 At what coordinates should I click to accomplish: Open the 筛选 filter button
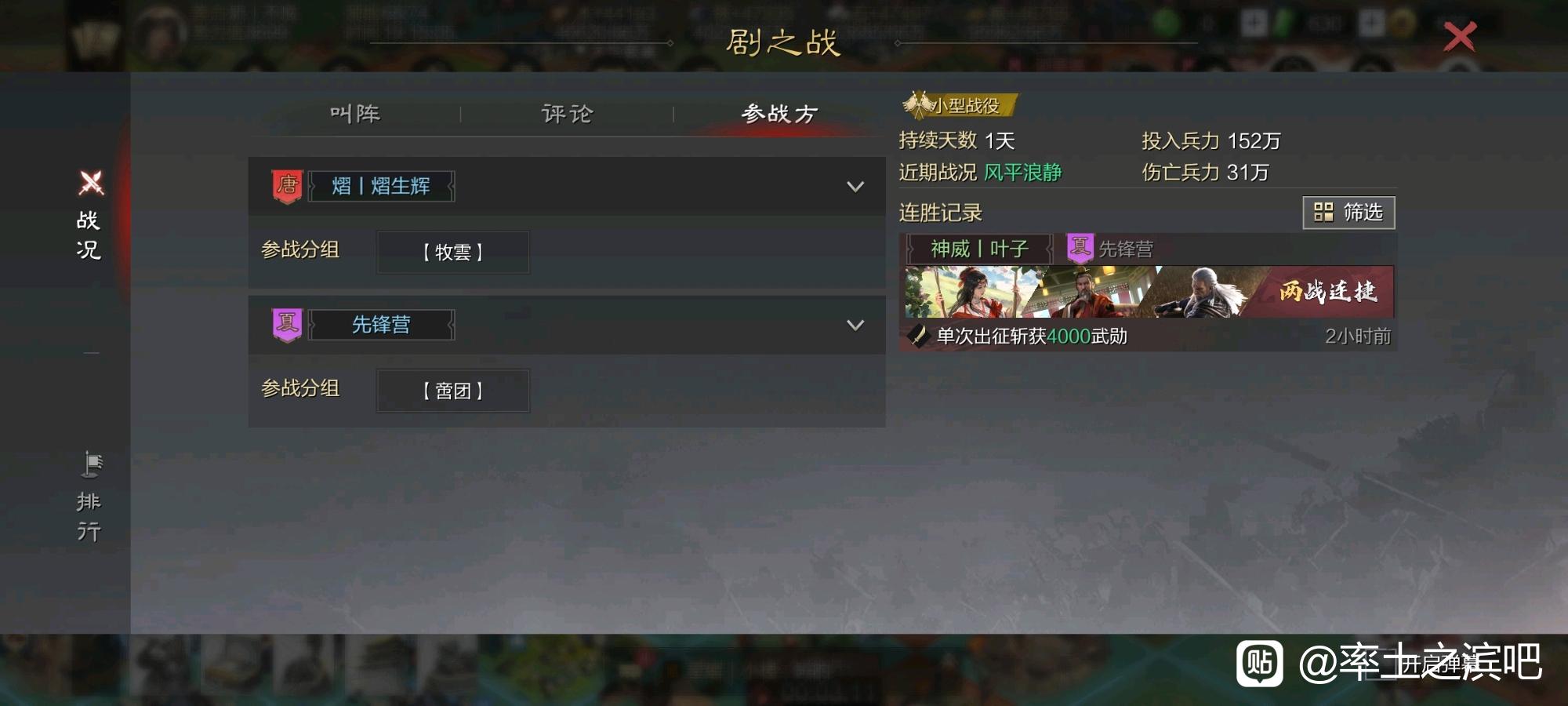click(x=1348, y=213)
